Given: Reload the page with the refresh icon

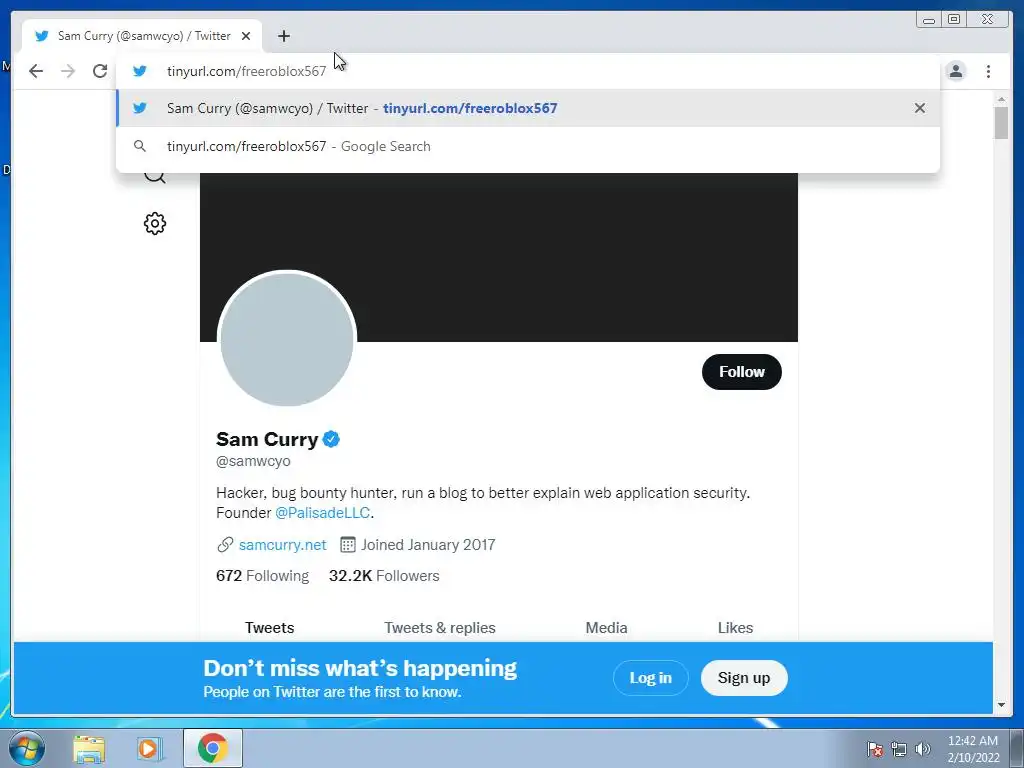Looking at the screenshot, I should (x=100, y=71).
